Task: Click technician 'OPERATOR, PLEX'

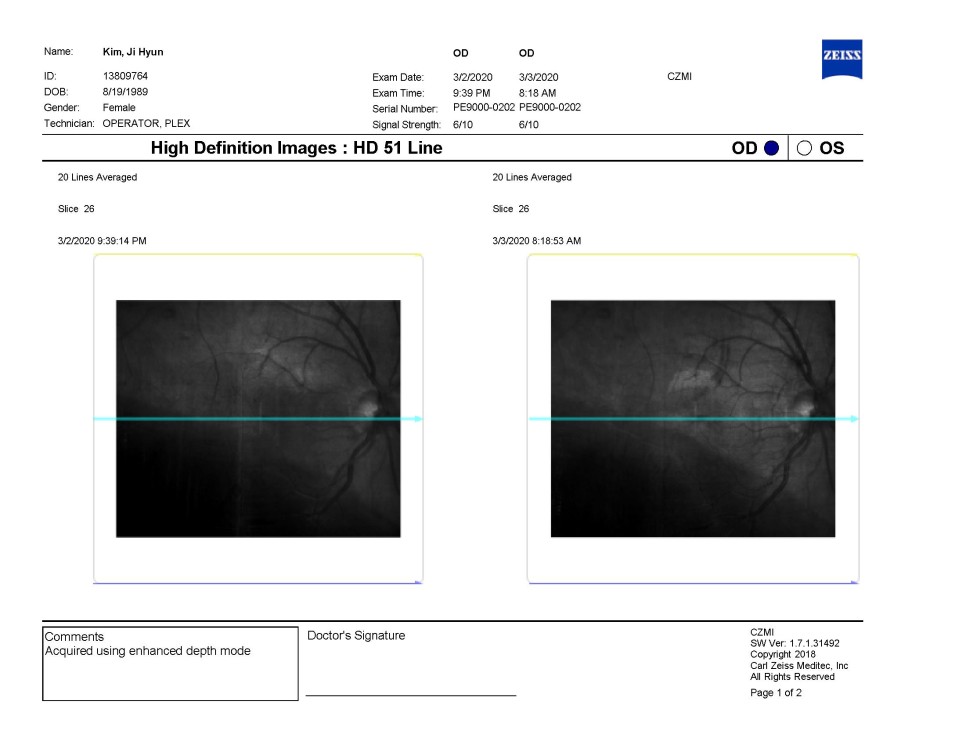Action: (x=146, y=123)
